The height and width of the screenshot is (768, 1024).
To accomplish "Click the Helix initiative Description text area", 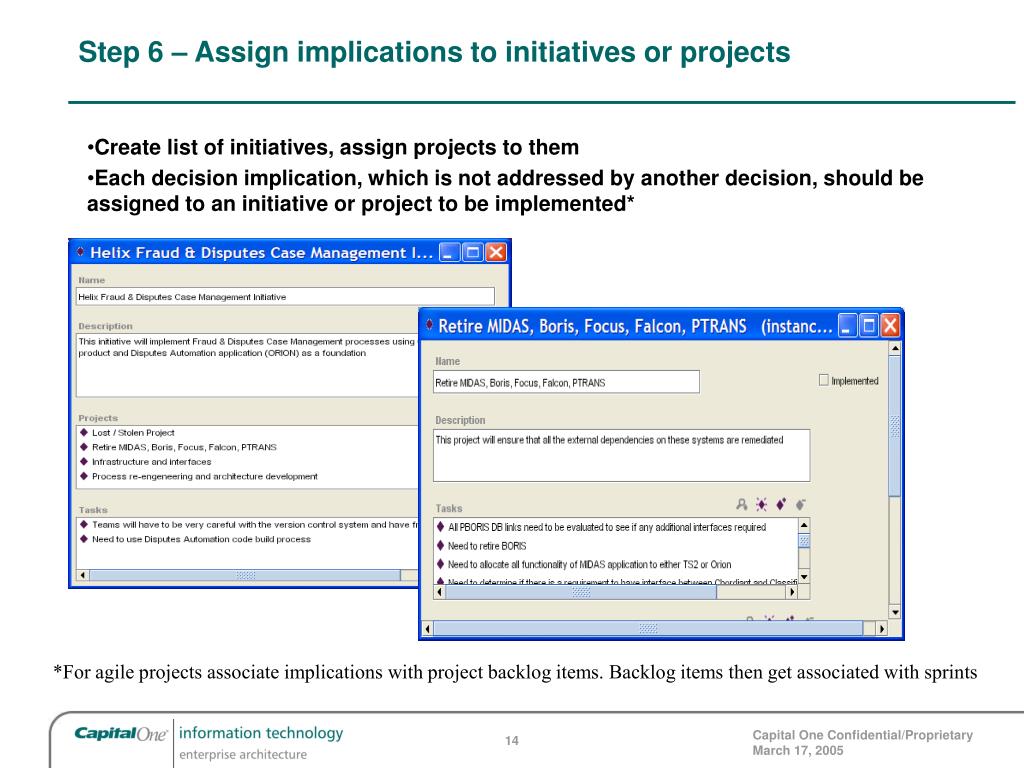I will (x=248, y=365).
